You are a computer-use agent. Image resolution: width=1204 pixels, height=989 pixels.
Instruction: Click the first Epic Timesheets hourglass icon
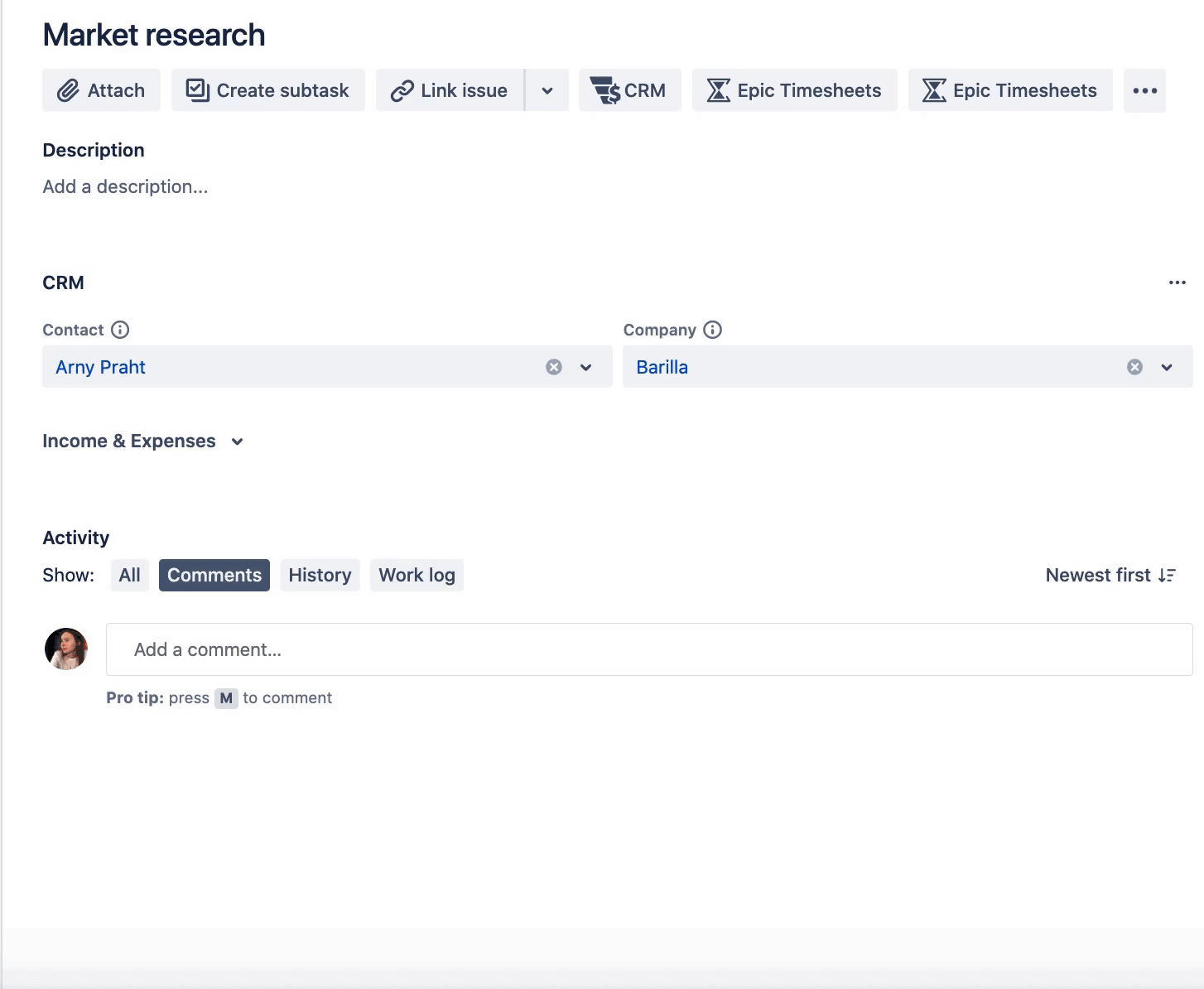[718, 89]
